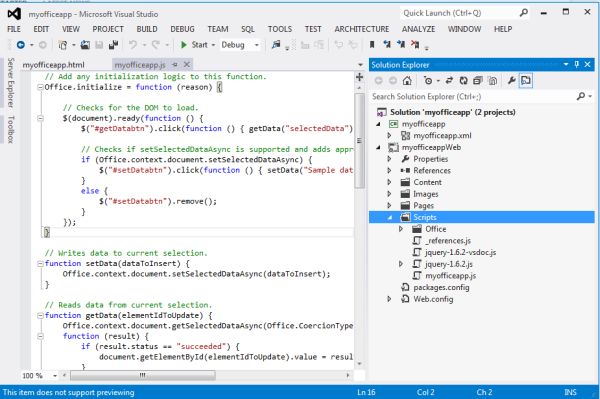Switch to the myofficeapp.html tab

tap(54, 65)
